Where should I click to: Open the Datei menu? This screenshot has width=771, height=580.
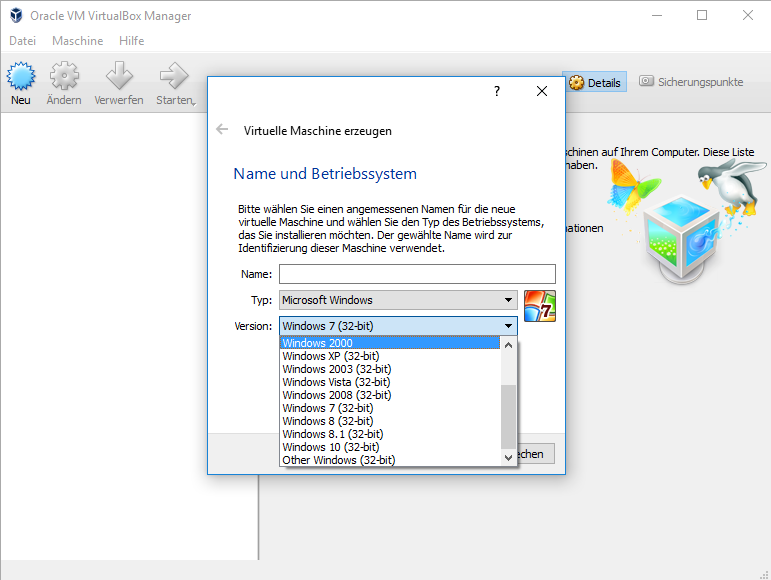pyautogui.click(x=23, y=41)
